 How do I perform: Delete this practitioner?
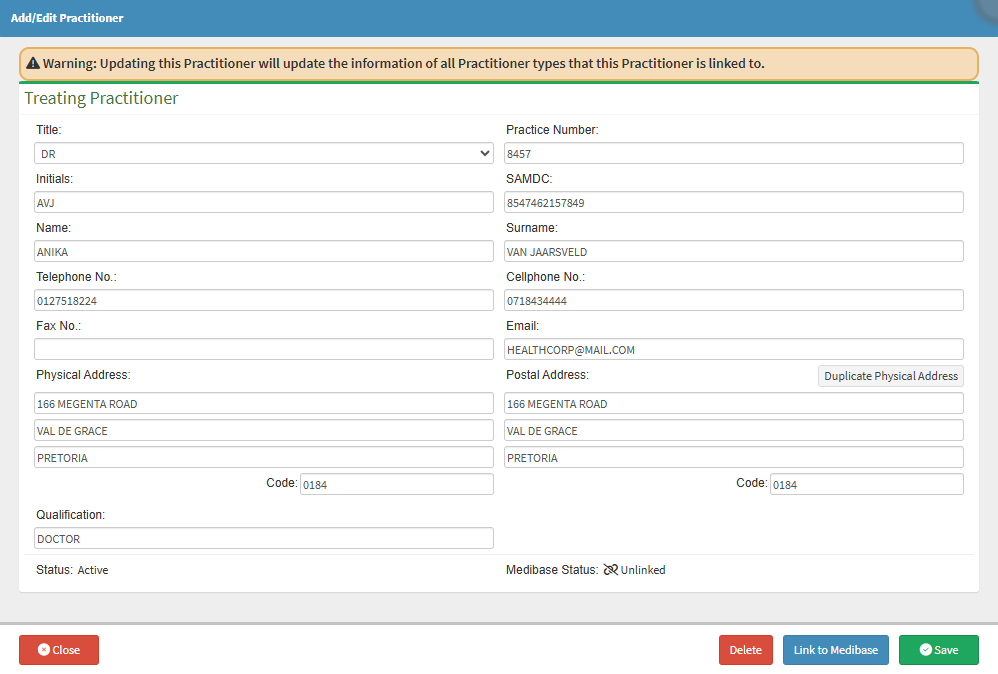pyautogui.click(x=745, y=650)
